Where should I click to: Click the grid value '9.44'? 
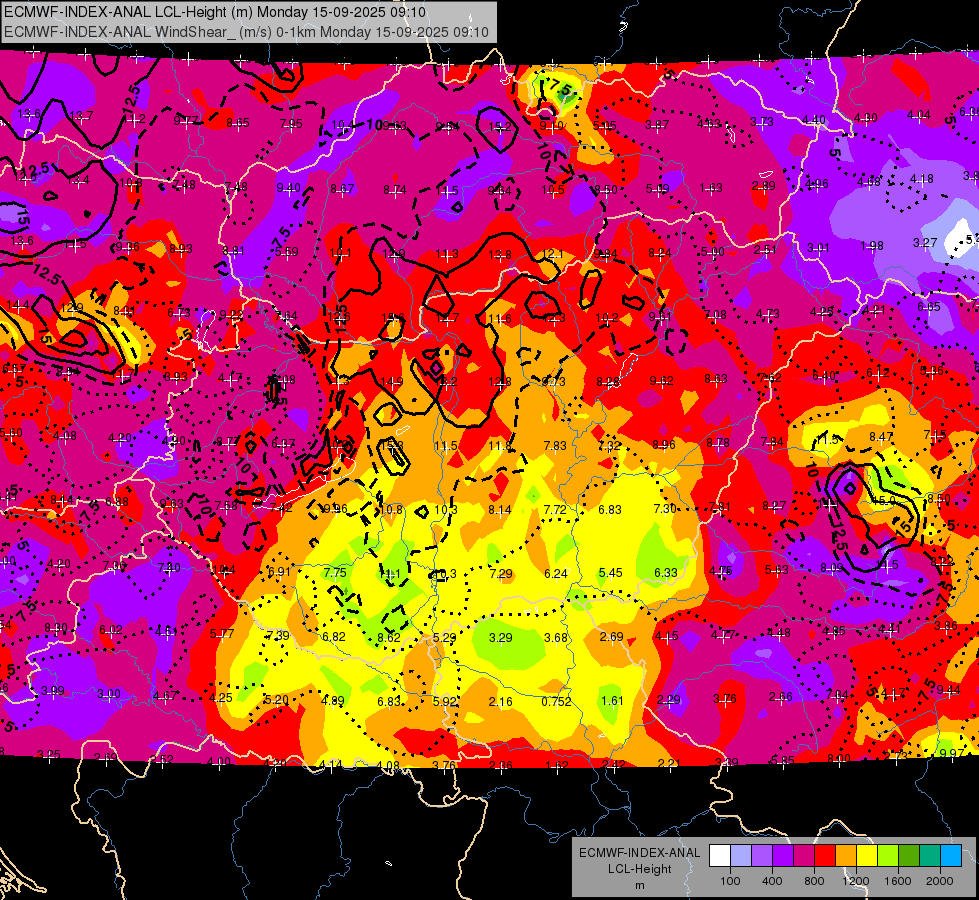(x=948, y=690)
